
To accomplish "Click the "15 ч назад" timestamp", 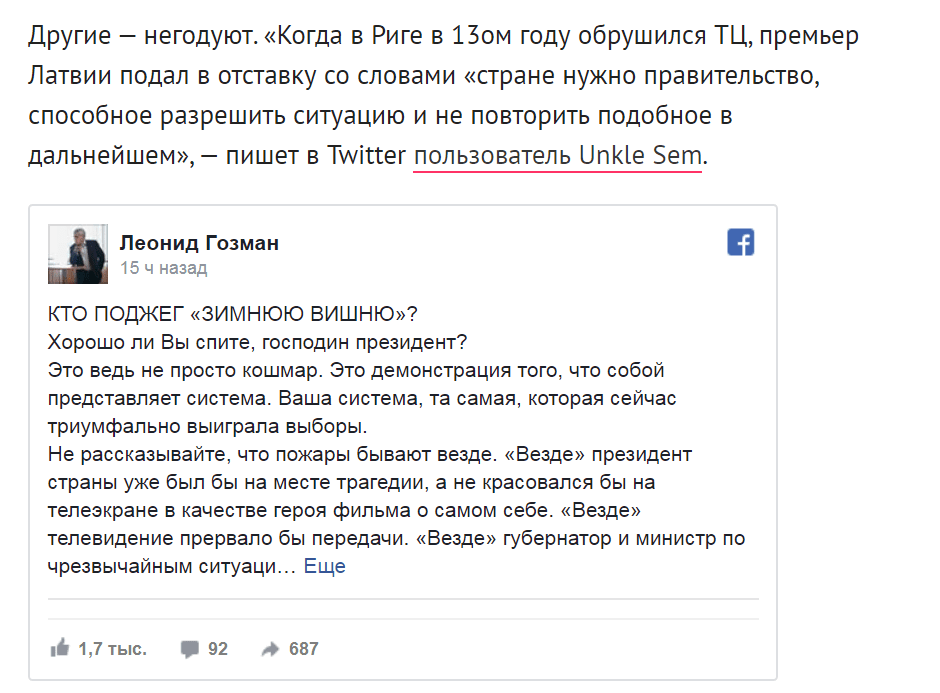I will click(164, 268).
